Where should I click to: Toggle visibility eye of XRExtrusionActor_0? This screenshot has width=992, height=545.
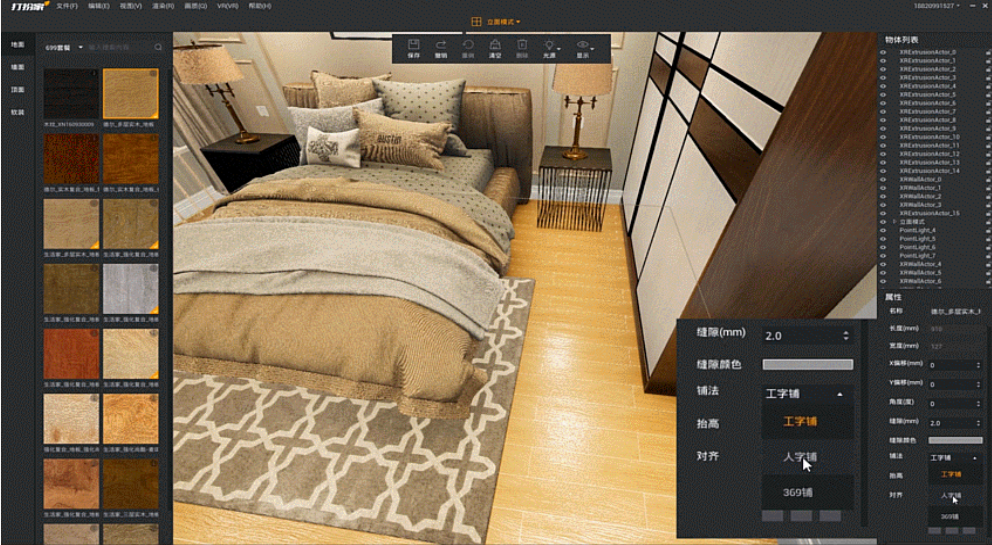(x=883, y=53)
